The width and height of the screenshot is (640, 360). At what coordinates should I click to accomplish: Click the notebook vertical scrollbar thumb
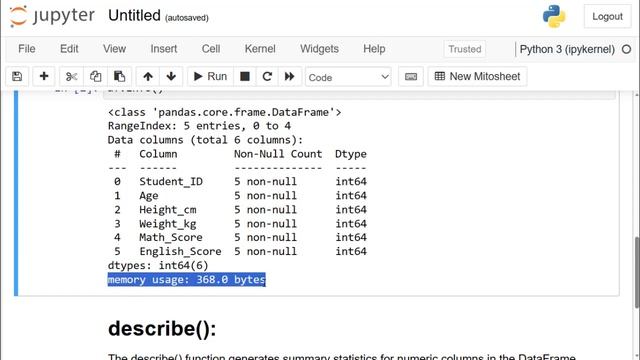637,272
